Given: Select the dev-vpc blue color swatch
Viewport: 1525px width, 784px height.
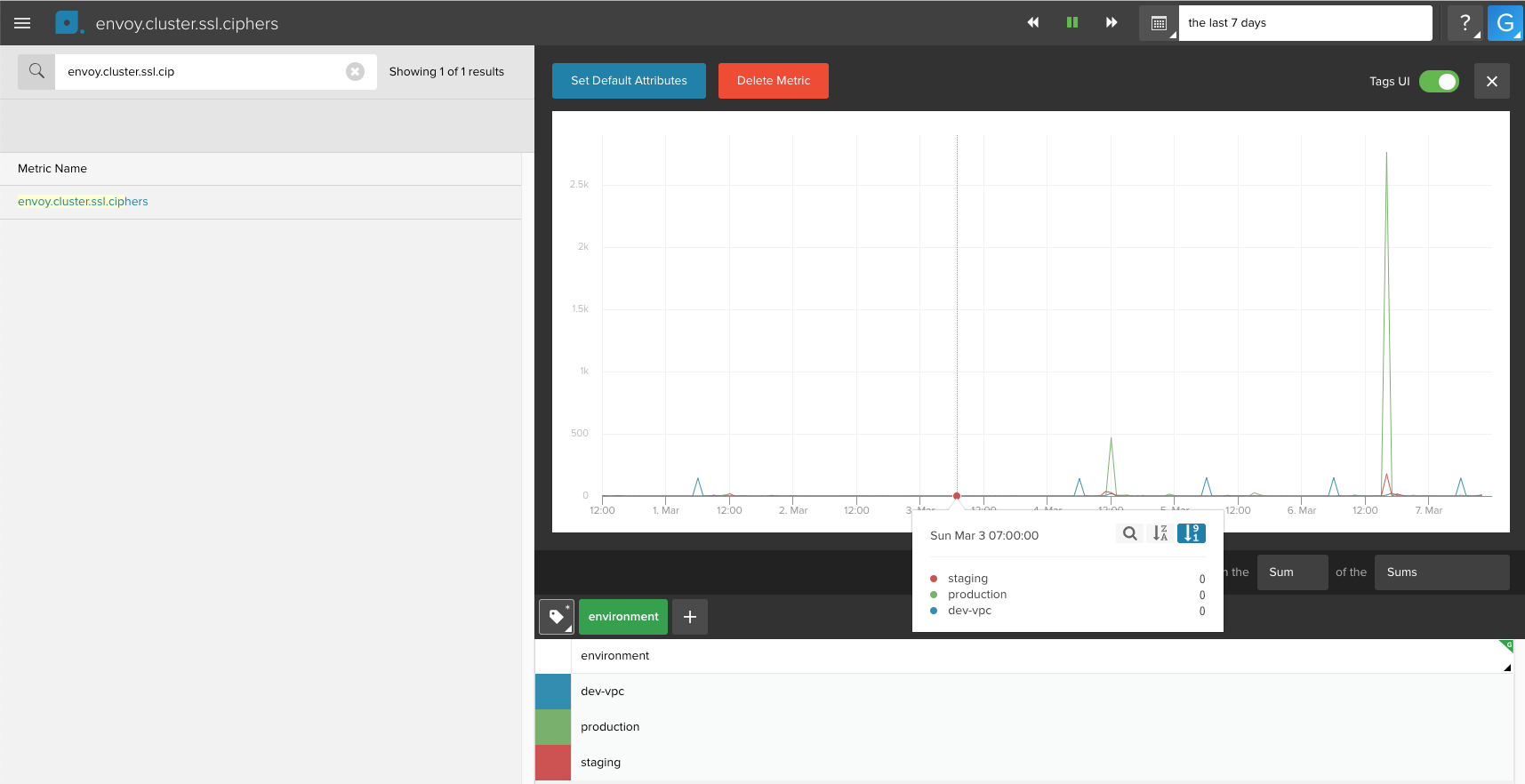Looking at the screenshot, I should pos(553,692).
